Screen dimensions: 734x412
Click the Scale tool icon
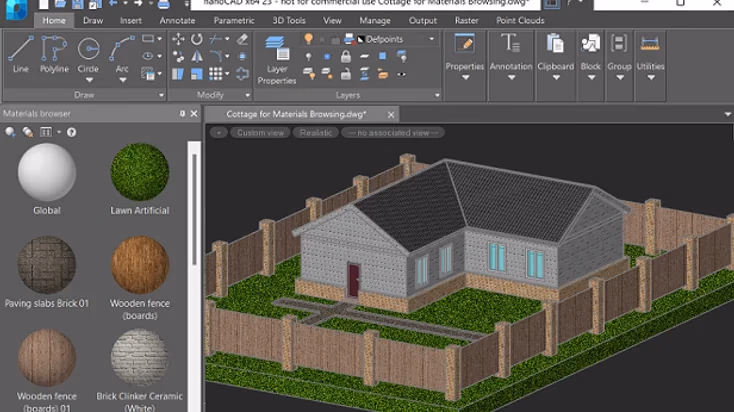point(197,74)
